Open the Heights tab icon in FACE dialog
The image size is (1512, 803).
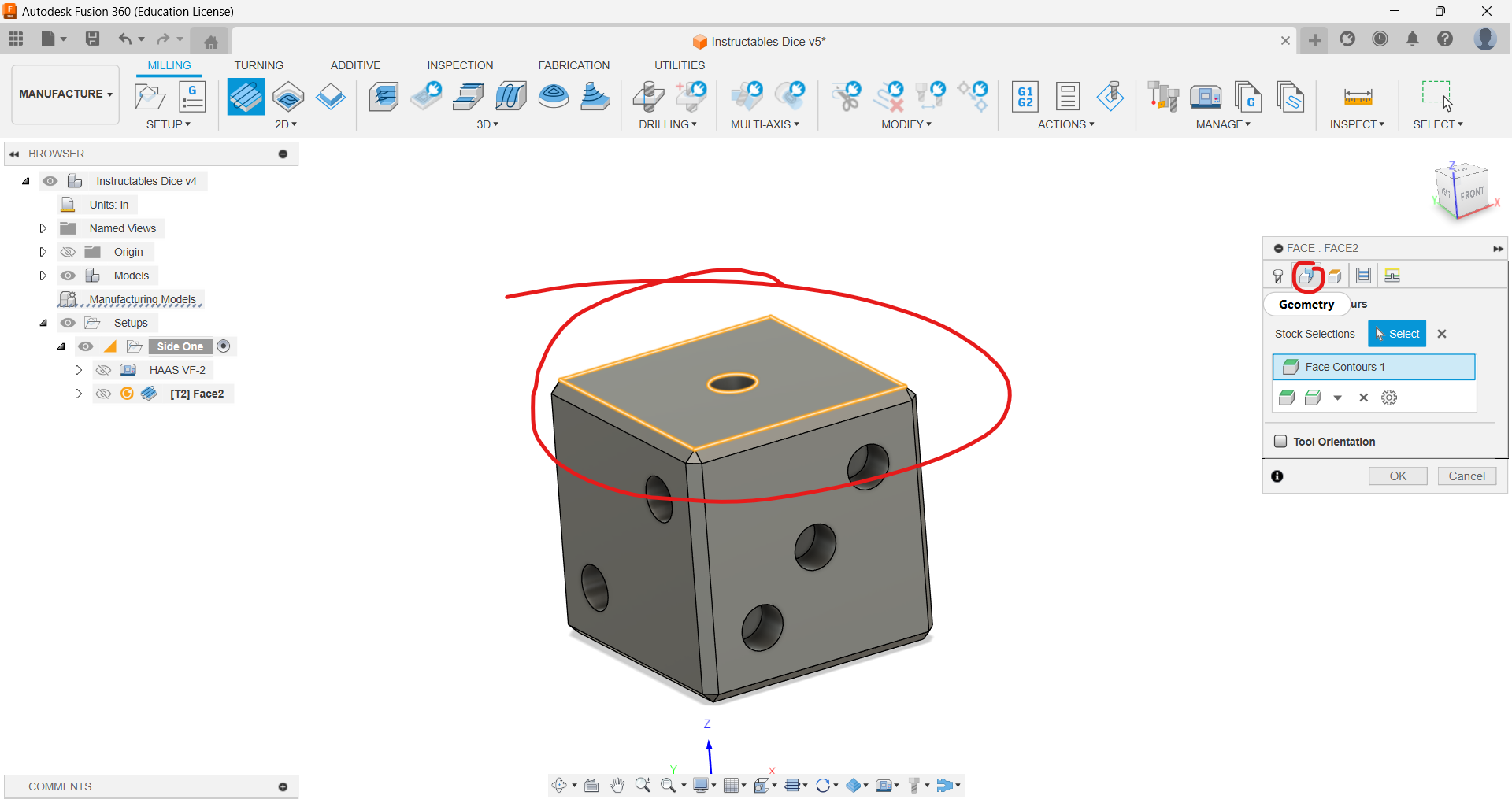pos(1364,275)
